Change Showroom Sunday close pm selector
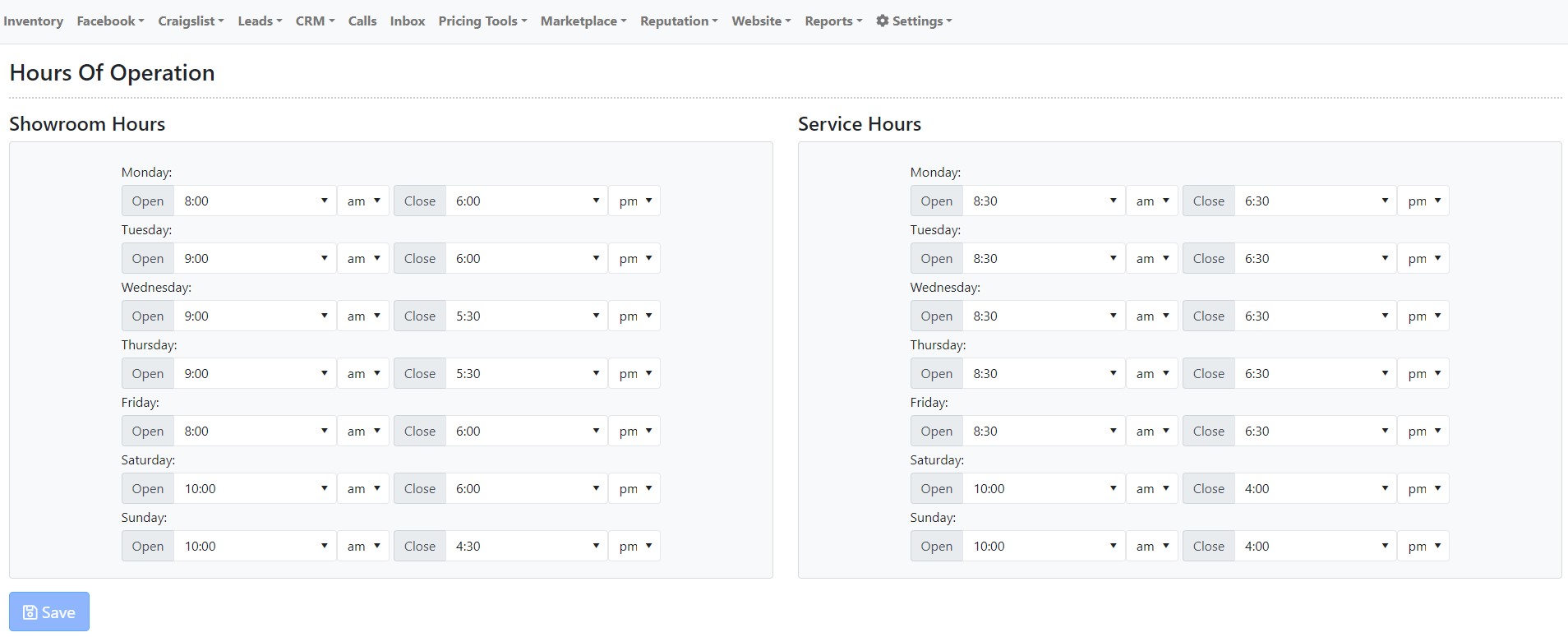 coord(634,547)
